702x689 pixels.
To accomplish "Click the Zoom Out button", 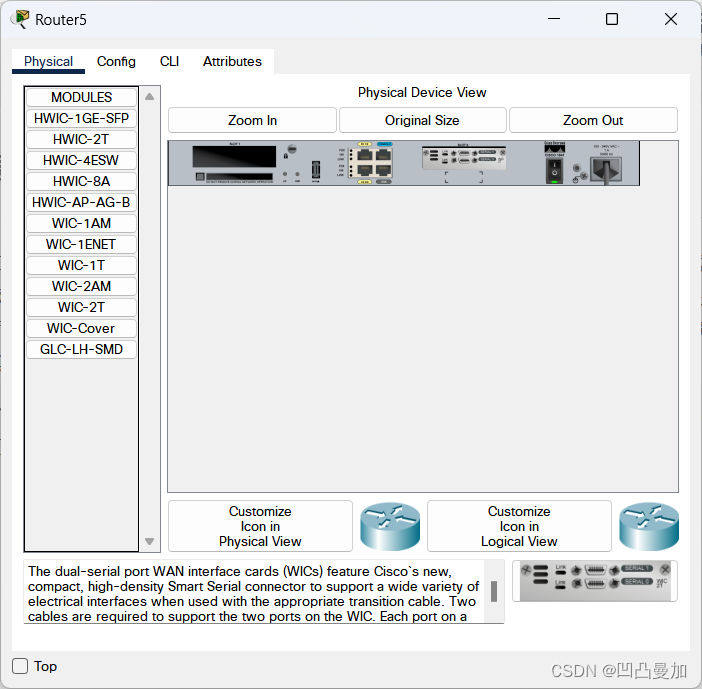I will click(x=593, y=120).
